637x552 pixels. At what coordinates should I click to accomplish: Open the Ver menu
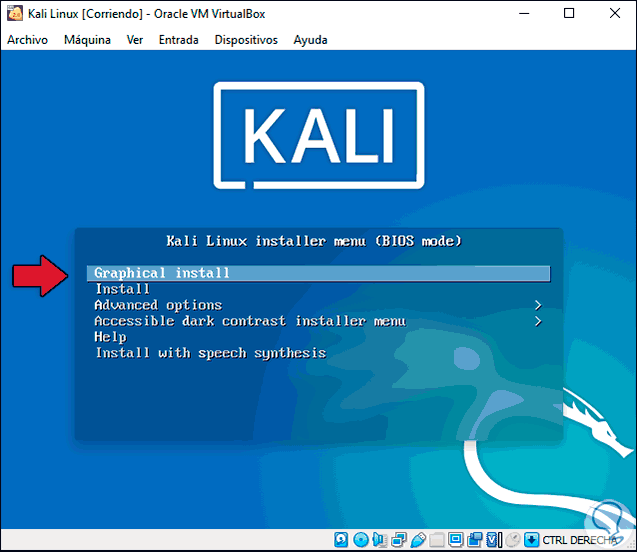pyautogui.click(x=134, y=40)
